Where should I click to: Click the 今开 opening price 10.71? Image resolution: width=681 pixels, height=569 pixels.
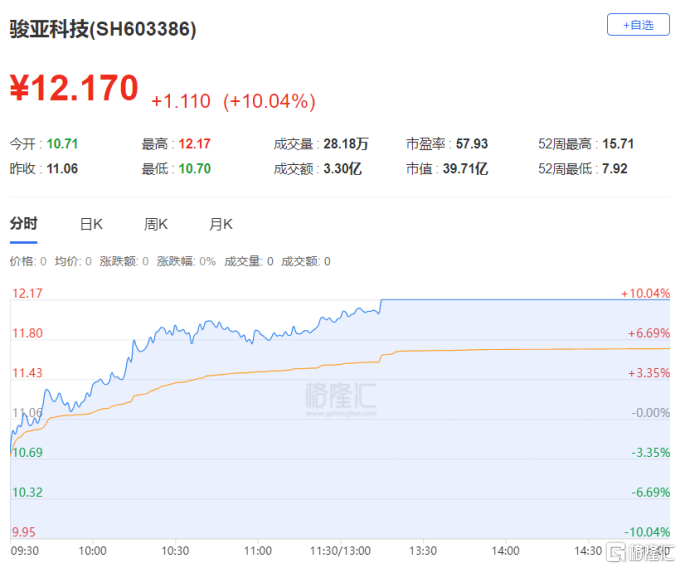coord(62,144)
